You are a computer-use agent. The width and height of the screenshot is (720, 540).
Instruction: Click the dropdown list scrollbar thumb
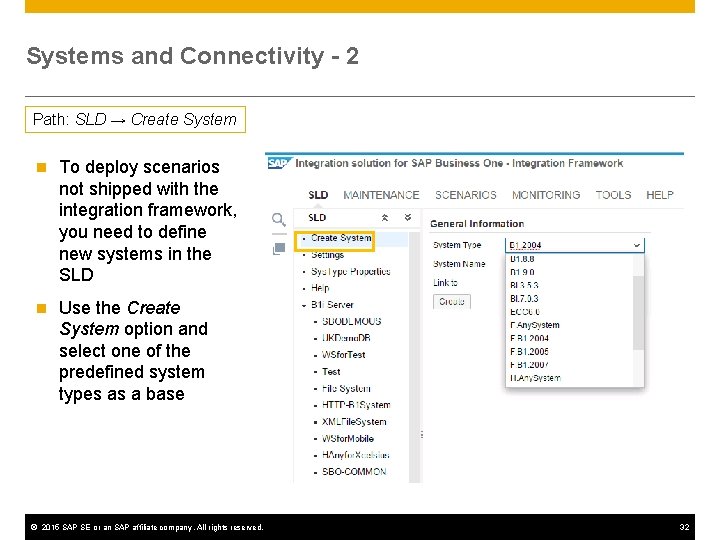(638, 313)
